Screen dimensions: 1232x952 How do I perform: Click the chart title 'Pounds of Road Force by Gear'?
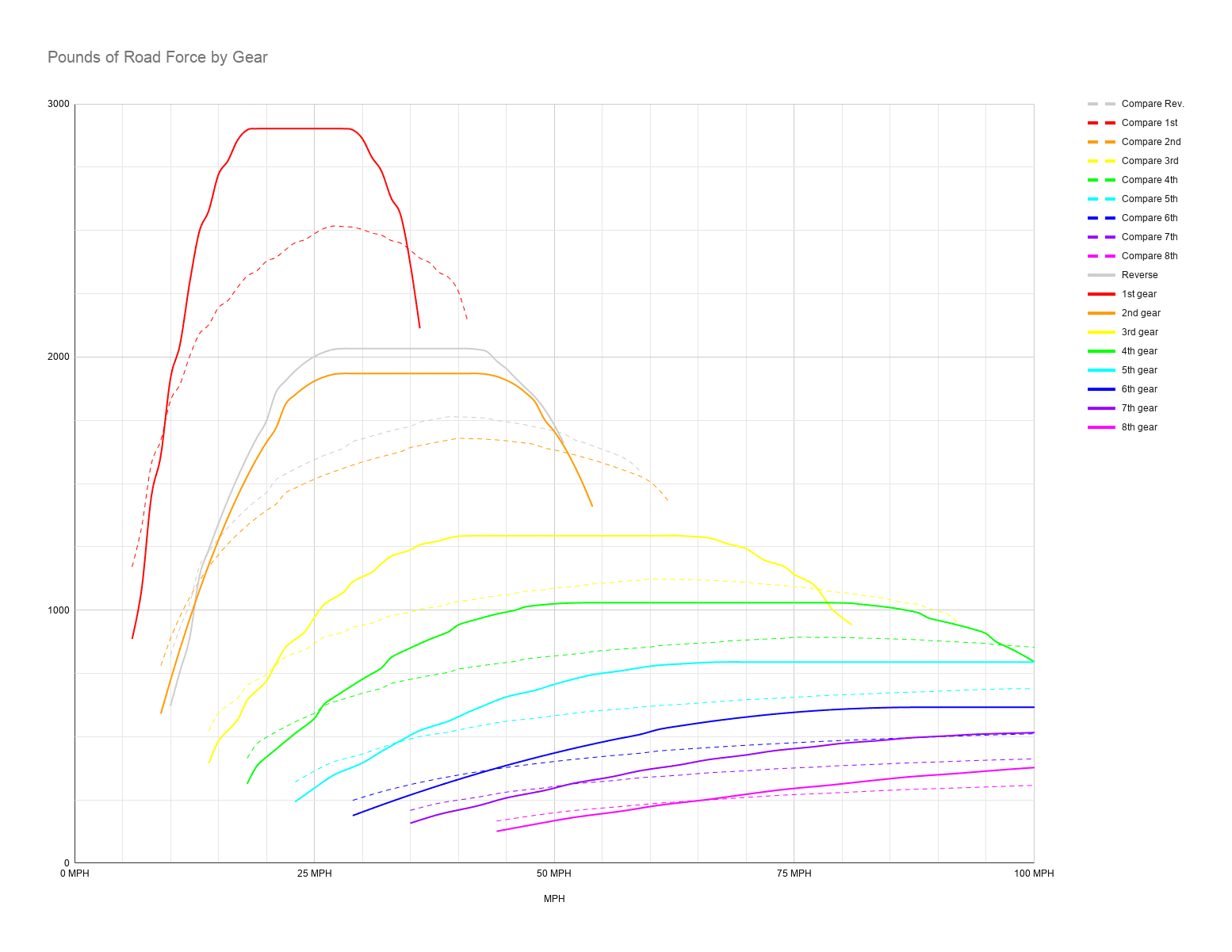pos(158,57)
